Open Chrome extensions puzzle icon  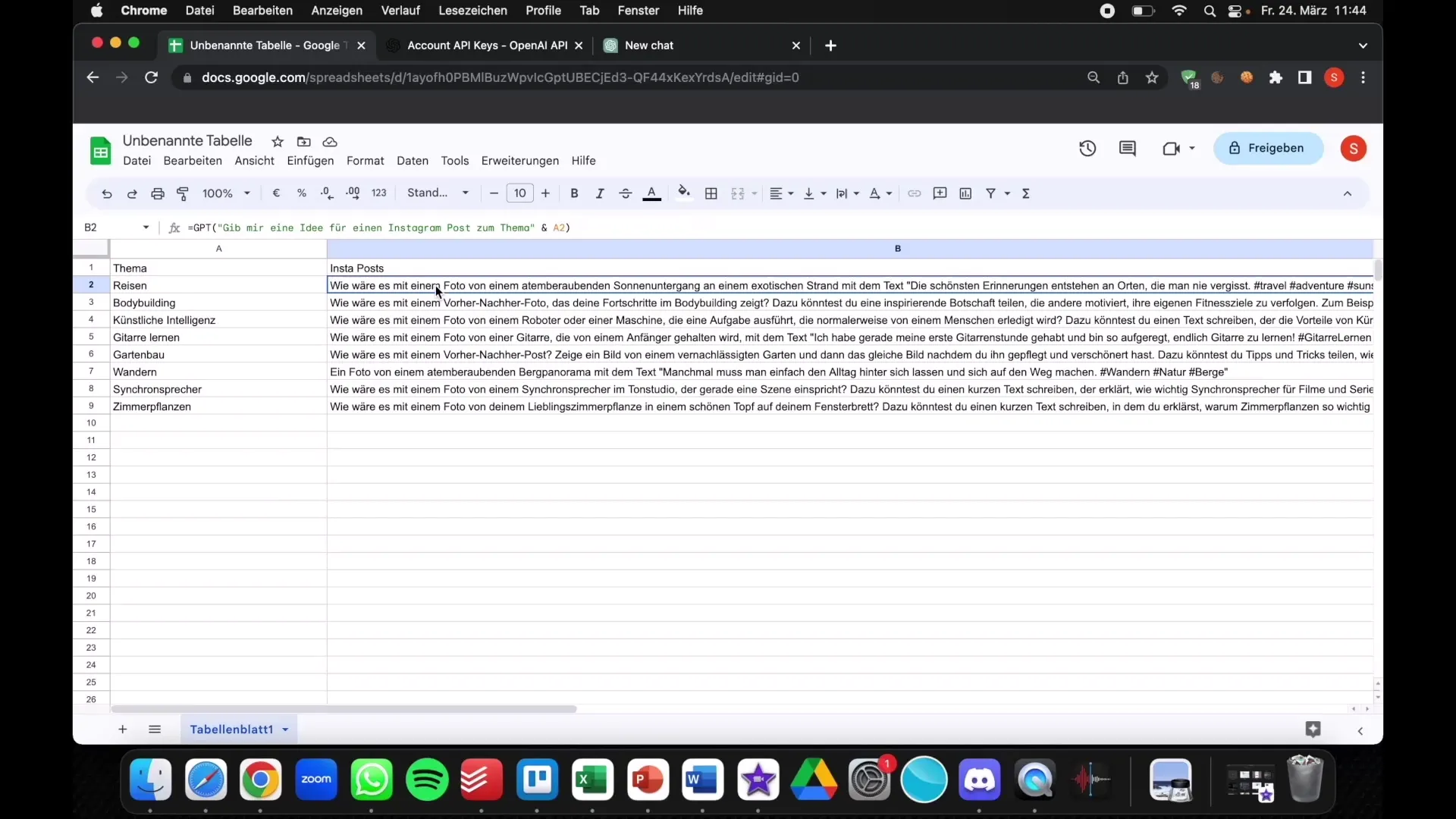point(1276,77)
